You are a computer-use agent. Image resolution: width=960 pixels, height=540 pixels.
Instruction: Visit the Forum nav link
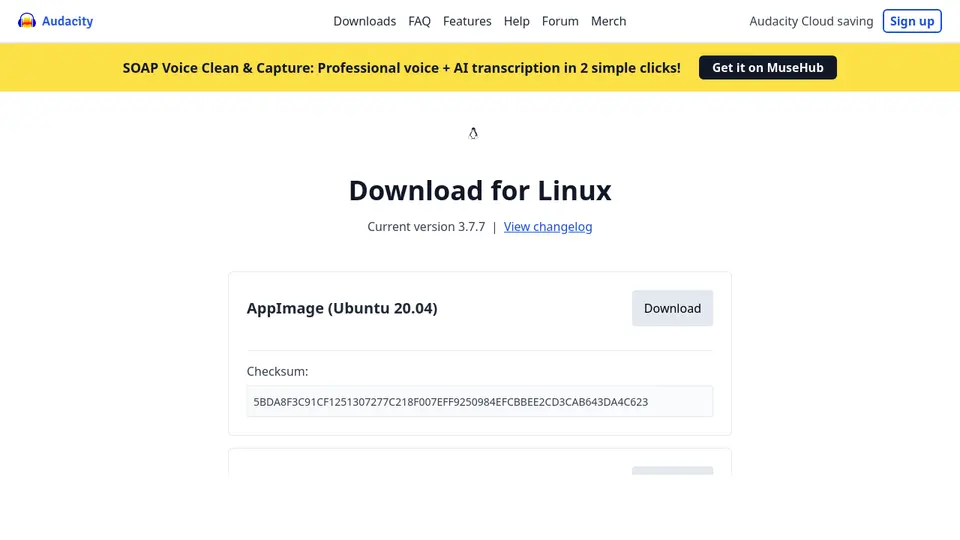(x=560, y=21)
